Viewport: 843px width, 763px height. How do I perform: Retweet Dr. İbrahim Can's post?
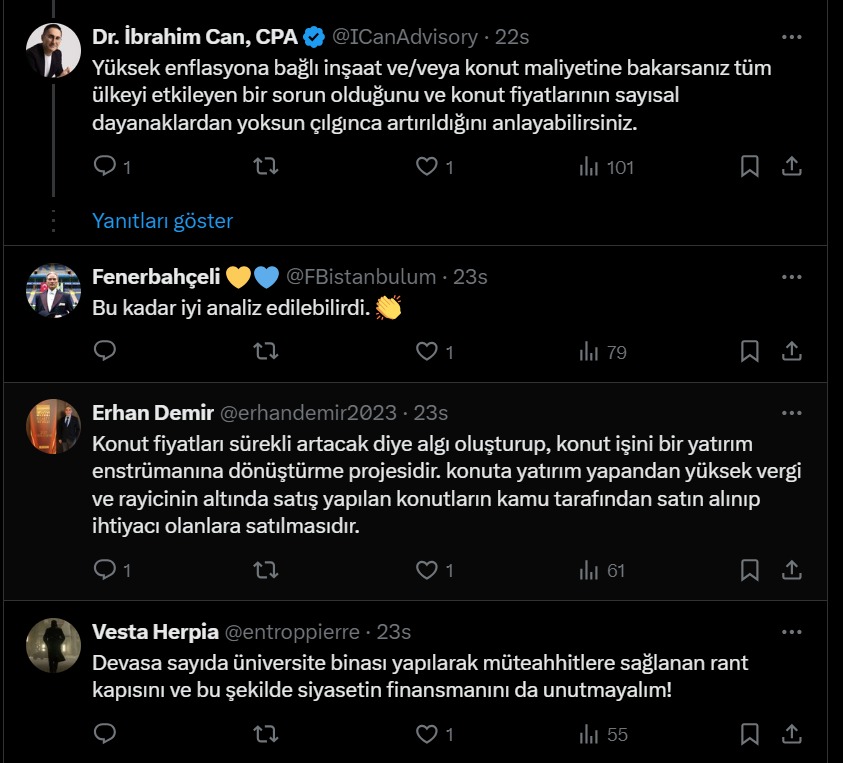(x=266, y=167)
